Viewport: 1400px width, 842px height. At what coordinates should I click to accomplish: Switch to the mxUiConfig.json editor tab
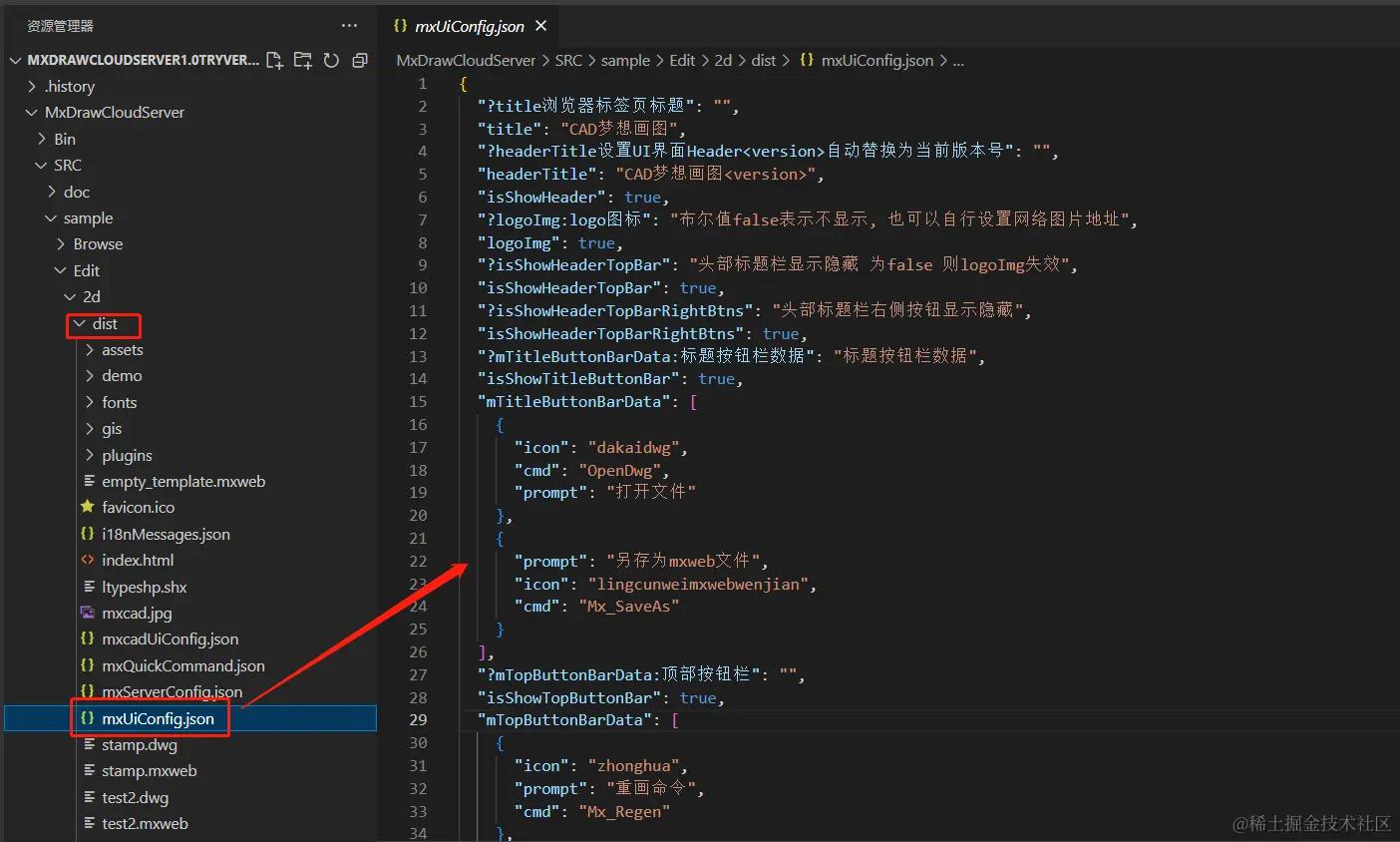(x=469, y=26)
